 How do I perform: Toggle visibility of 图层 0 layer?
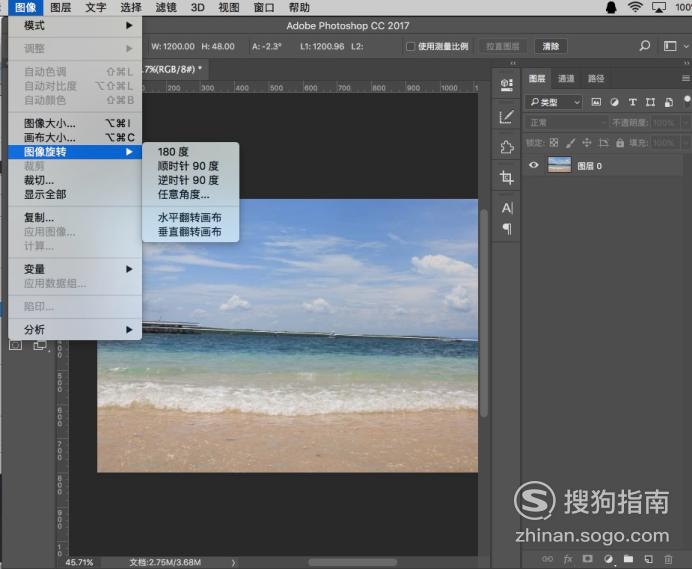pyautogui.click(x=534, y=165)
